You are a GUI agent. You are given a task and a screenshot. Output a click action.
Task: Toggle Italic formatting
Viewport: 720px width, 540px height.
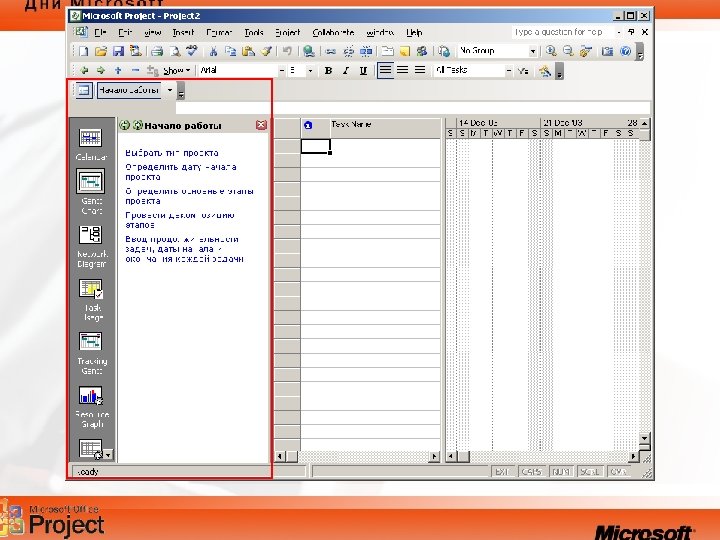click(x=346, y=70)
